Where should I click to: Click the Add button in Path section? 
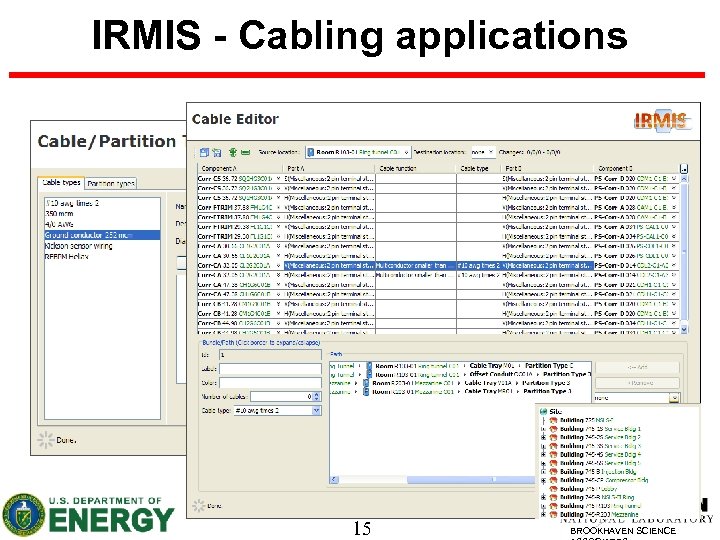coord(637,367)
